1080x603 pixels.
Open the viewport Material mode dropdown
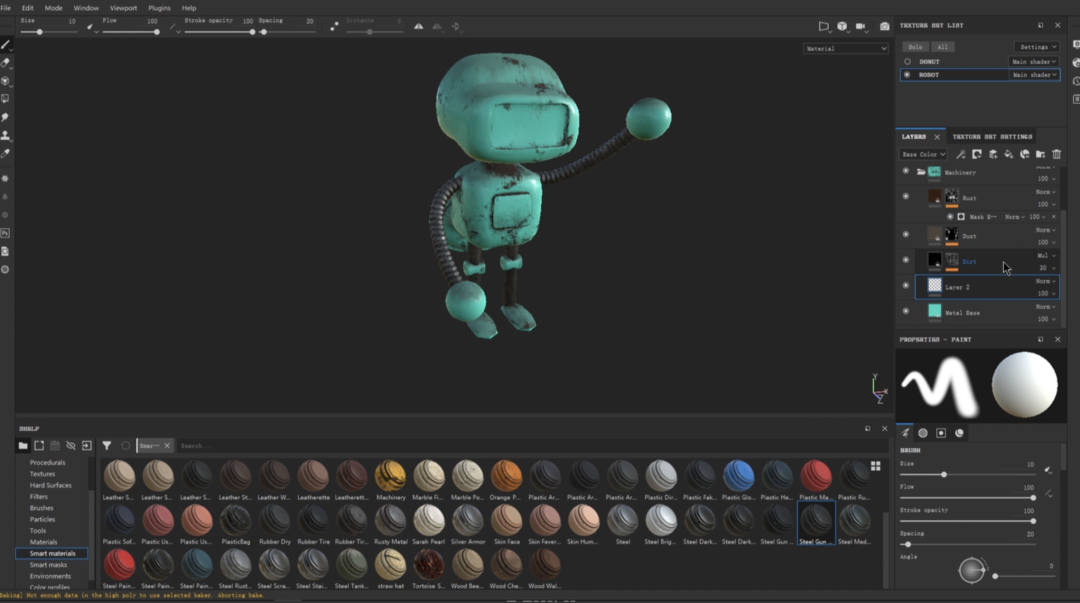coord(845,48)
